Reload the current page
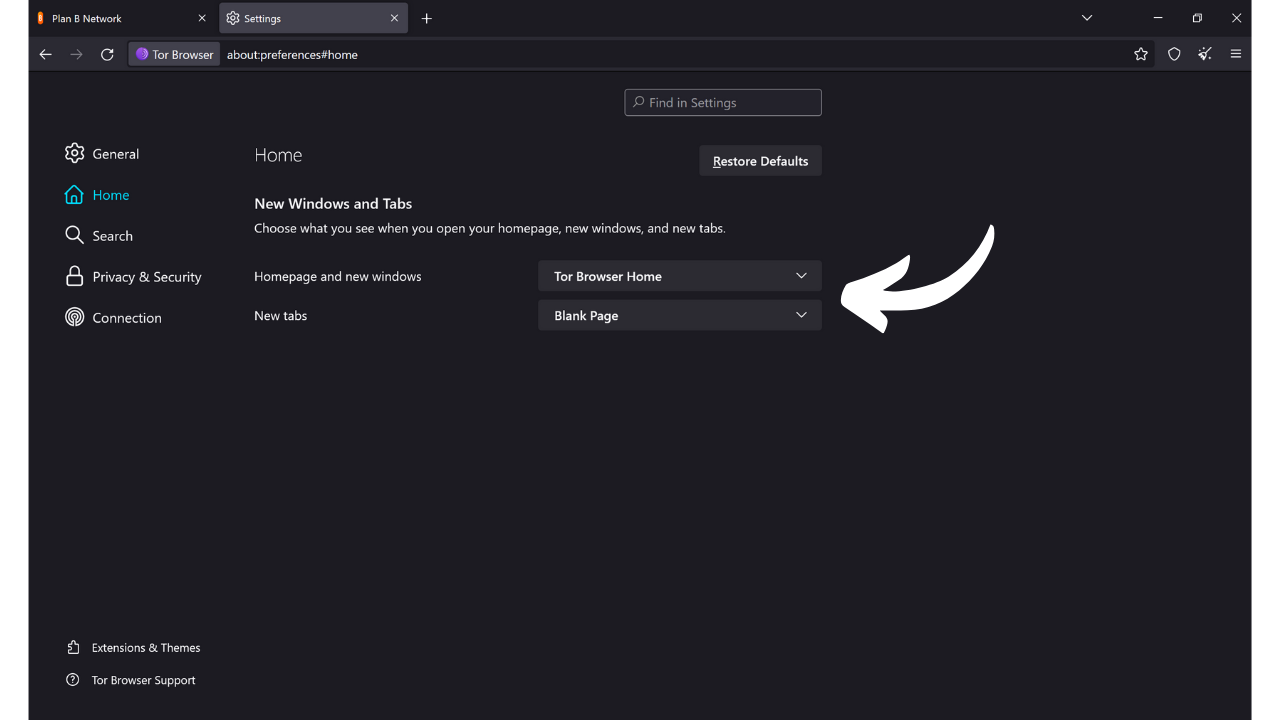 (107, 54)
